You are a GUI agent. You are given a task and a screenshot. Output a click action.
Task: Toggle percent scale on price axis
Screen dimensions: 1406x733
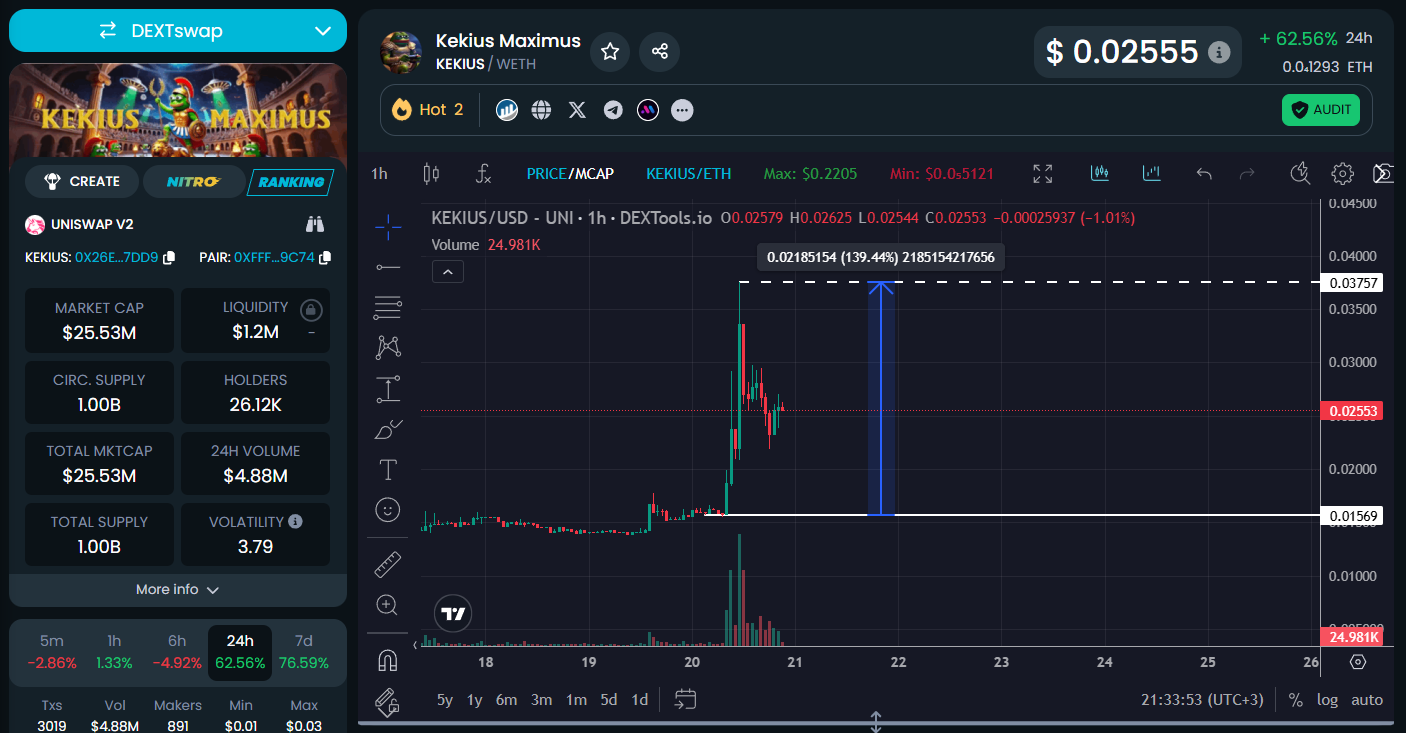pyautogui.click(x=1296, y=700)
